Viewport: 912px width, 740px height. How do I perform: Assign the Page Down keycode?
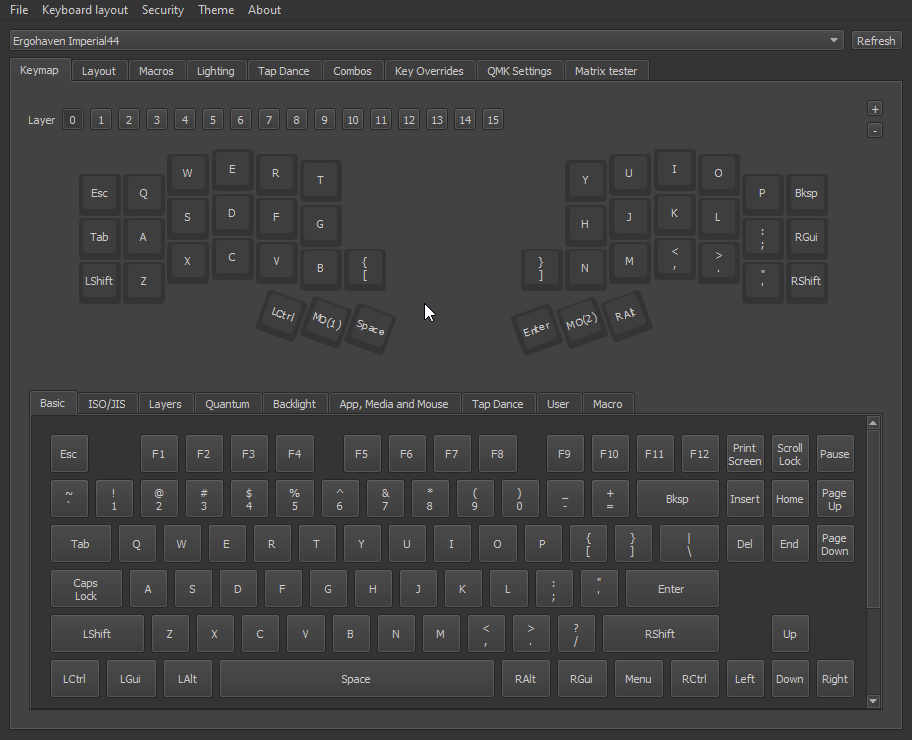[x=835, y=544]
